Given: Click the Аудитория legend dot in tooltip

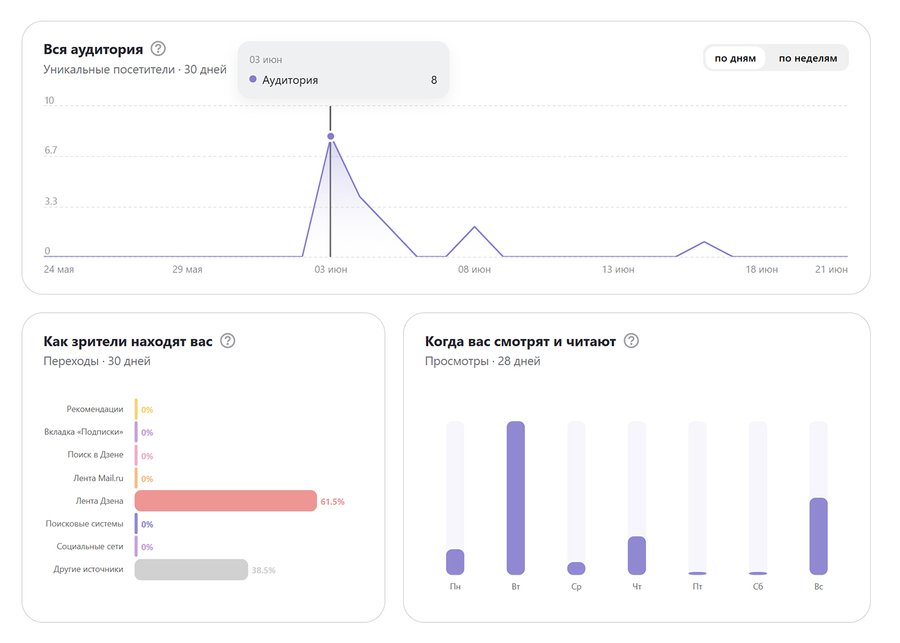Looking at the screenshot, I should point(253,80).
